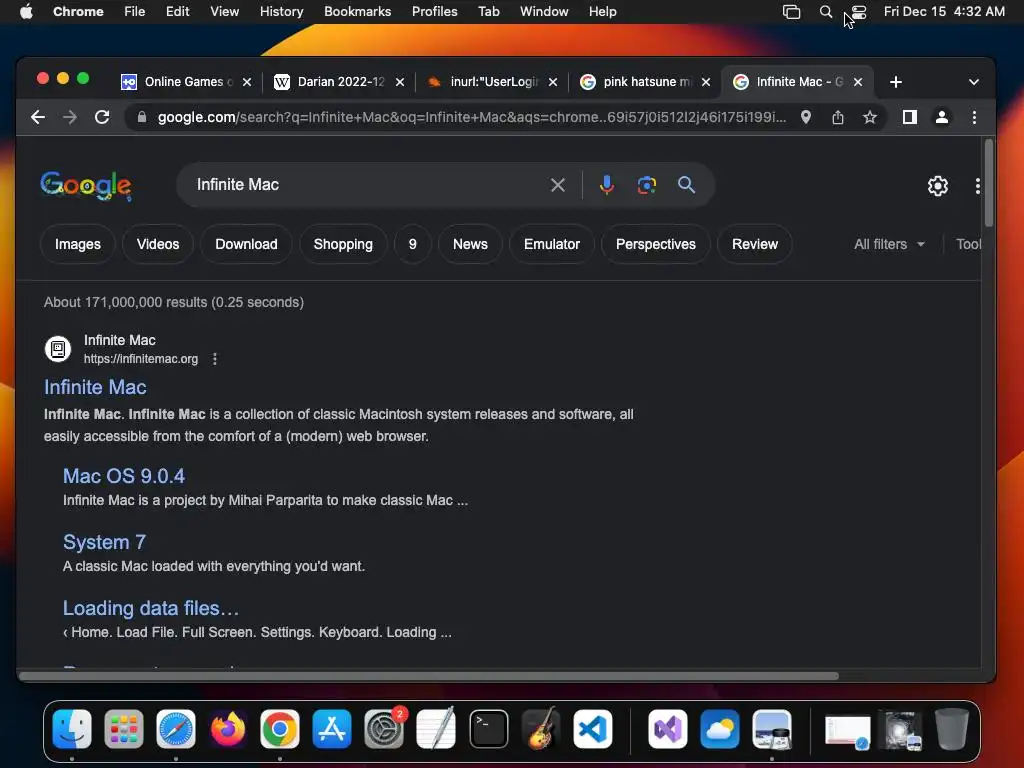
Task: Open Control Center in menu bar
Action: (x=858, y=12)
